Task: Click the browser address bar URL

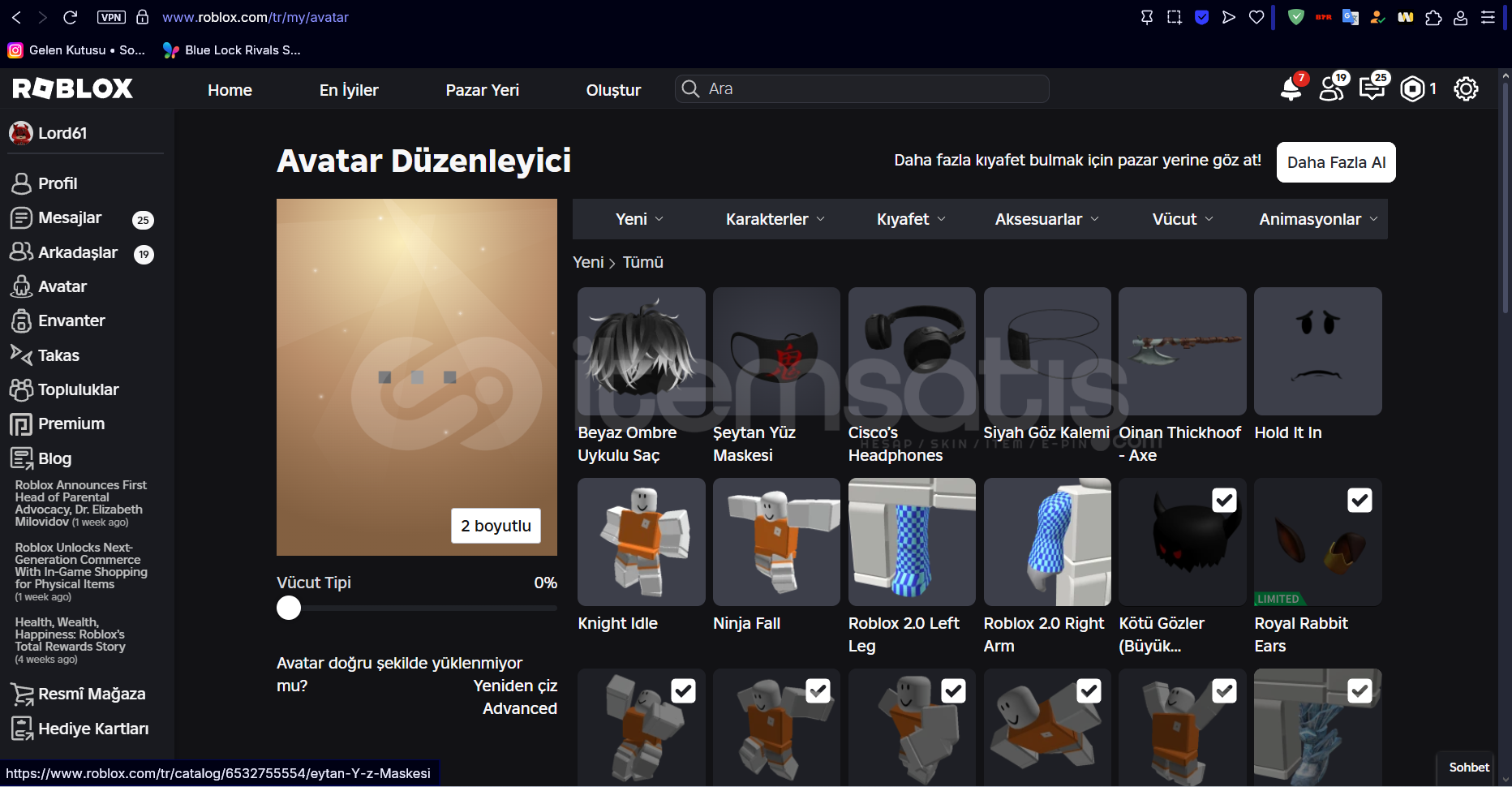Action: [256, 17]
